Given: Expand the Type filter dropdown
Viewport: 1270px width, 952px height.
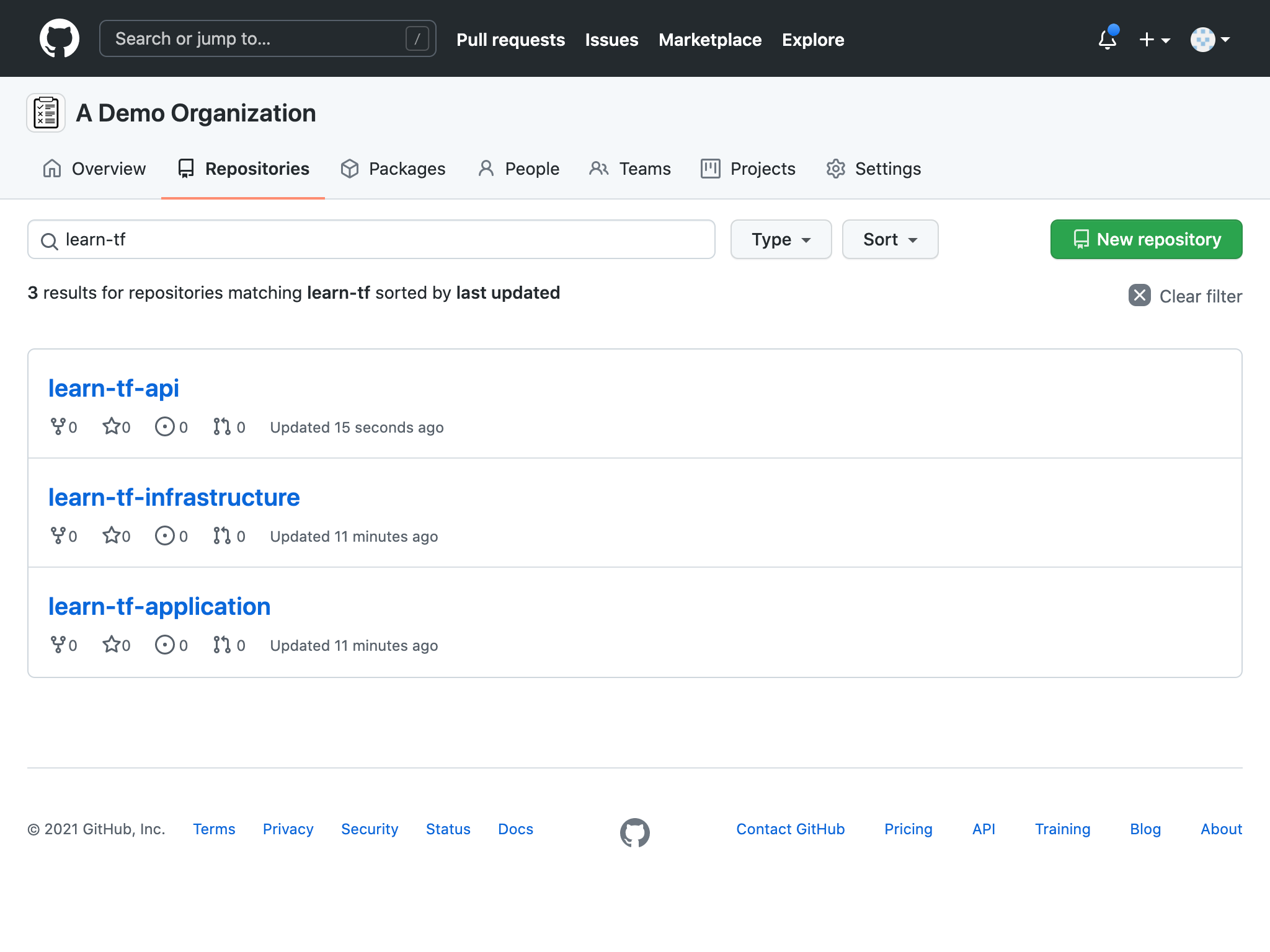Looking at the screenshot, I should (781, 239).
